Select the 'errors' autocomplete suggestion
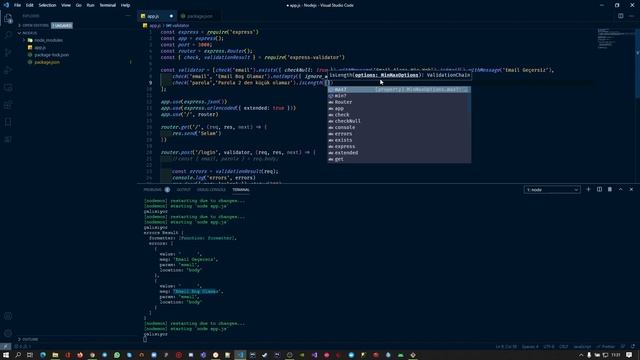This screenshot has width=640, height=360. coord(399,133)
